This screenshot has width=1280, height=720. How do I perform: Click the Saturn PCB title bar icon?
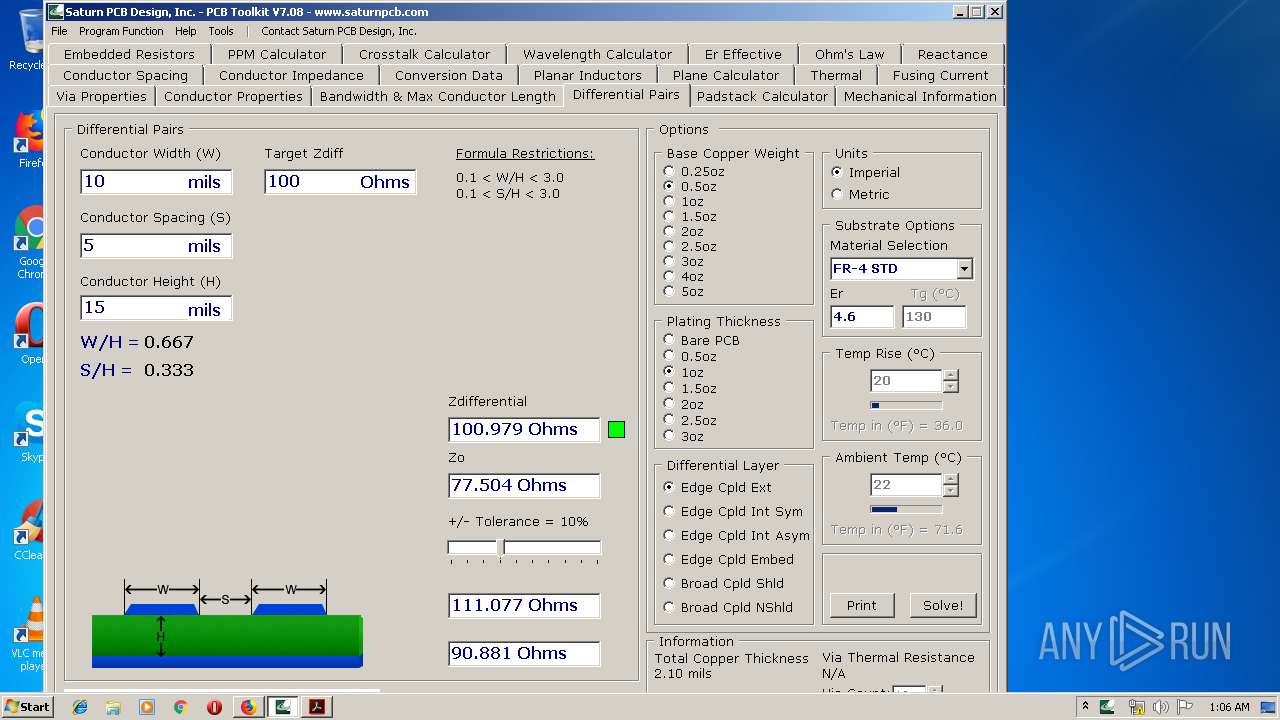(56, 12)
